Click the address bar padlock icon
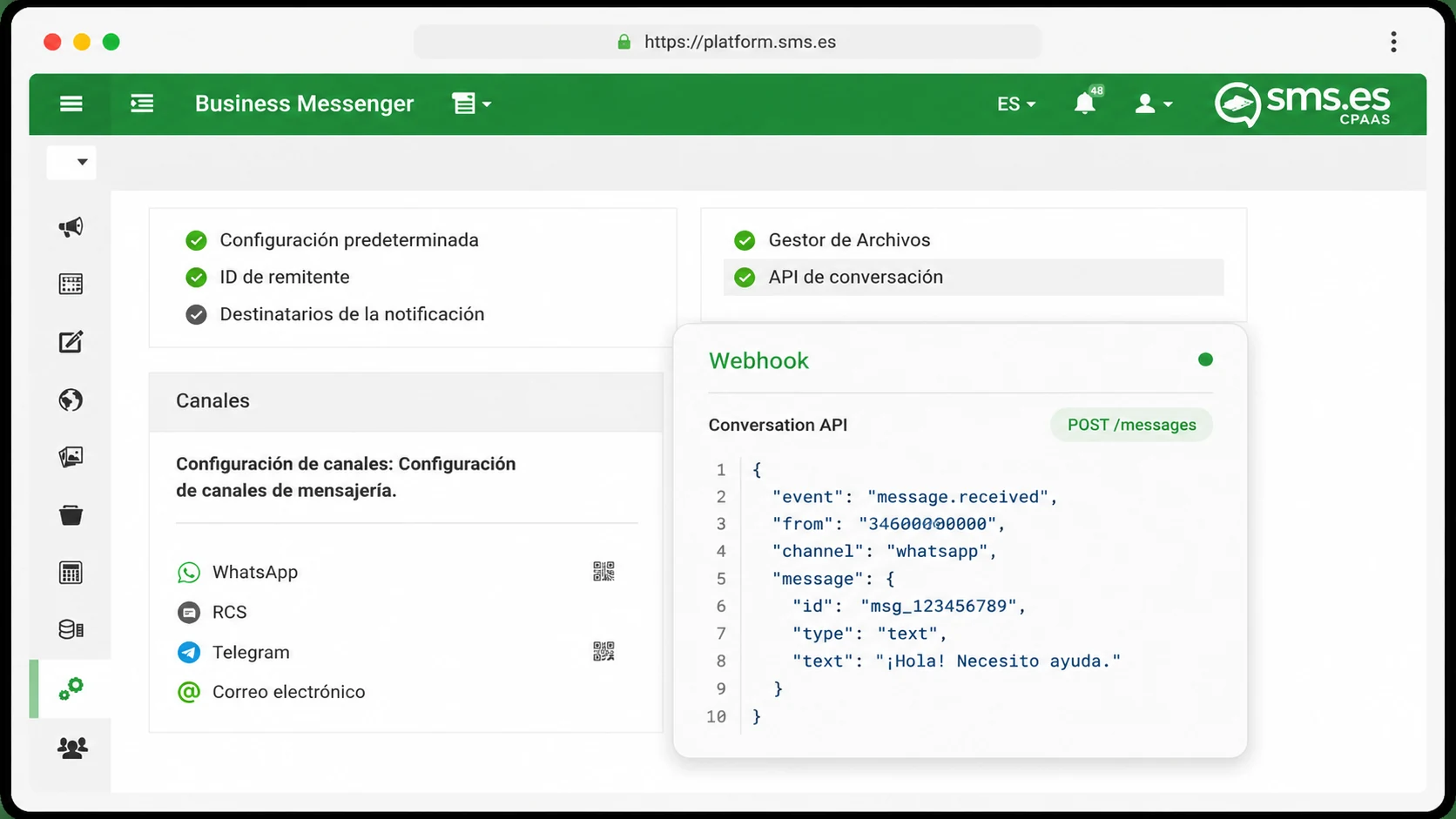The height and width of the screenshot is (819, 1456). pos(624,42)
